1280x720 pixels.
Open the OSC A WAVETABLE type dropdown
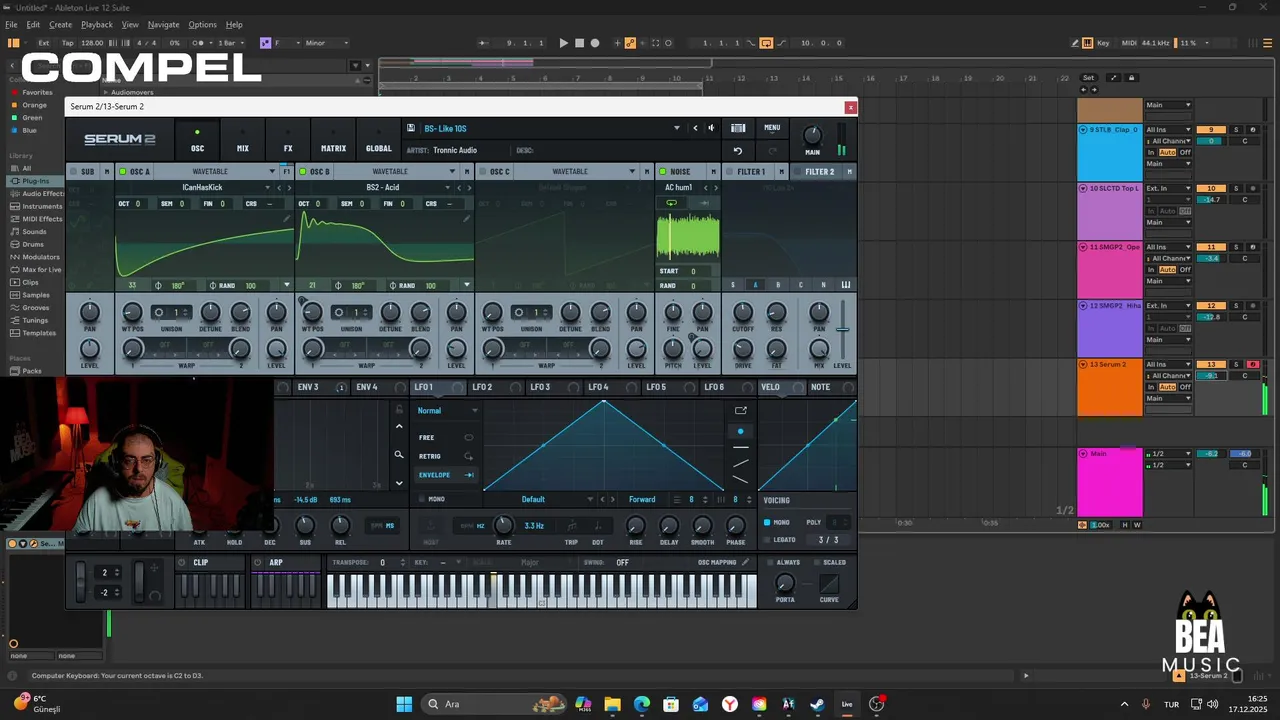click(271, 172)
